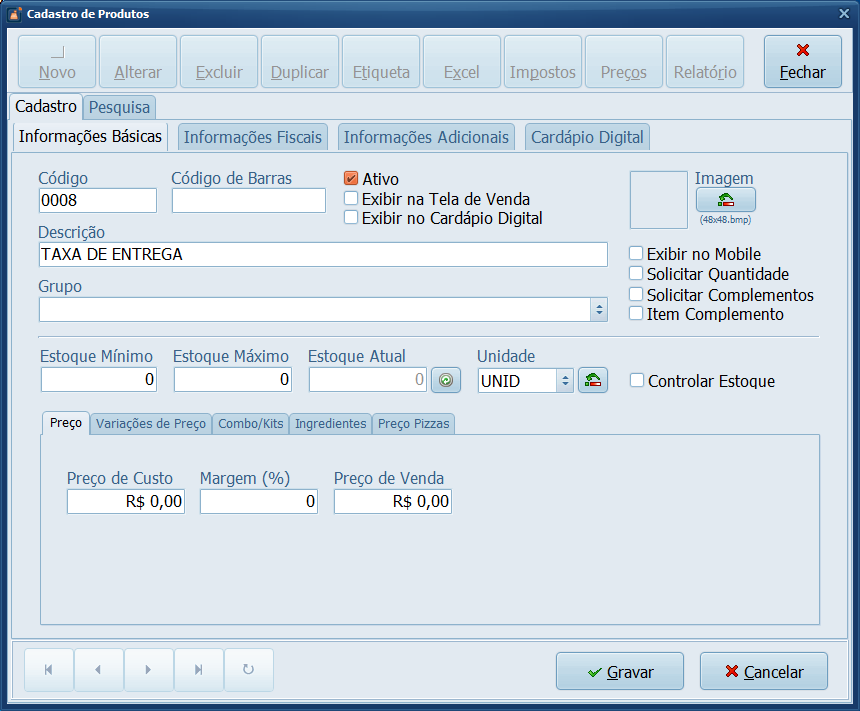Enable Exibir na Tela de Venda
This screenshot has width=860, height=711.
pos(351,198)
